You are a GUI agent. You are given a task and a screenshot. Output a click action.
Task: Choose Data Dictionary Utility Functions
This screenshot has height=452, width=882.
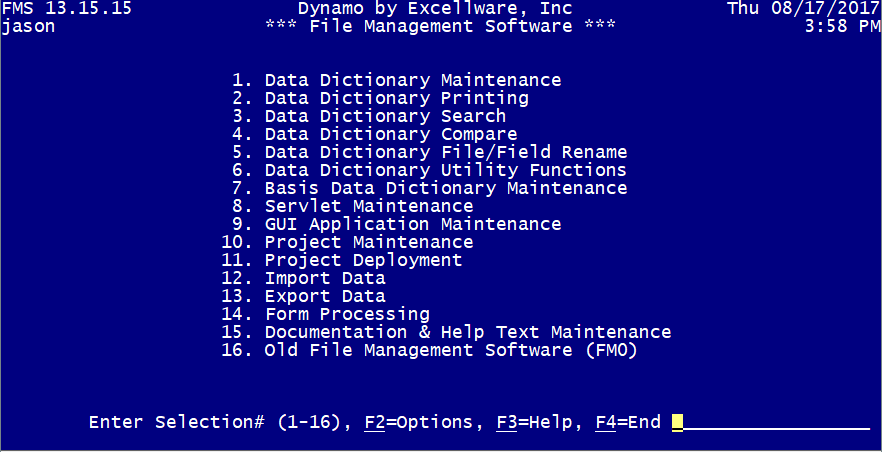445,170
